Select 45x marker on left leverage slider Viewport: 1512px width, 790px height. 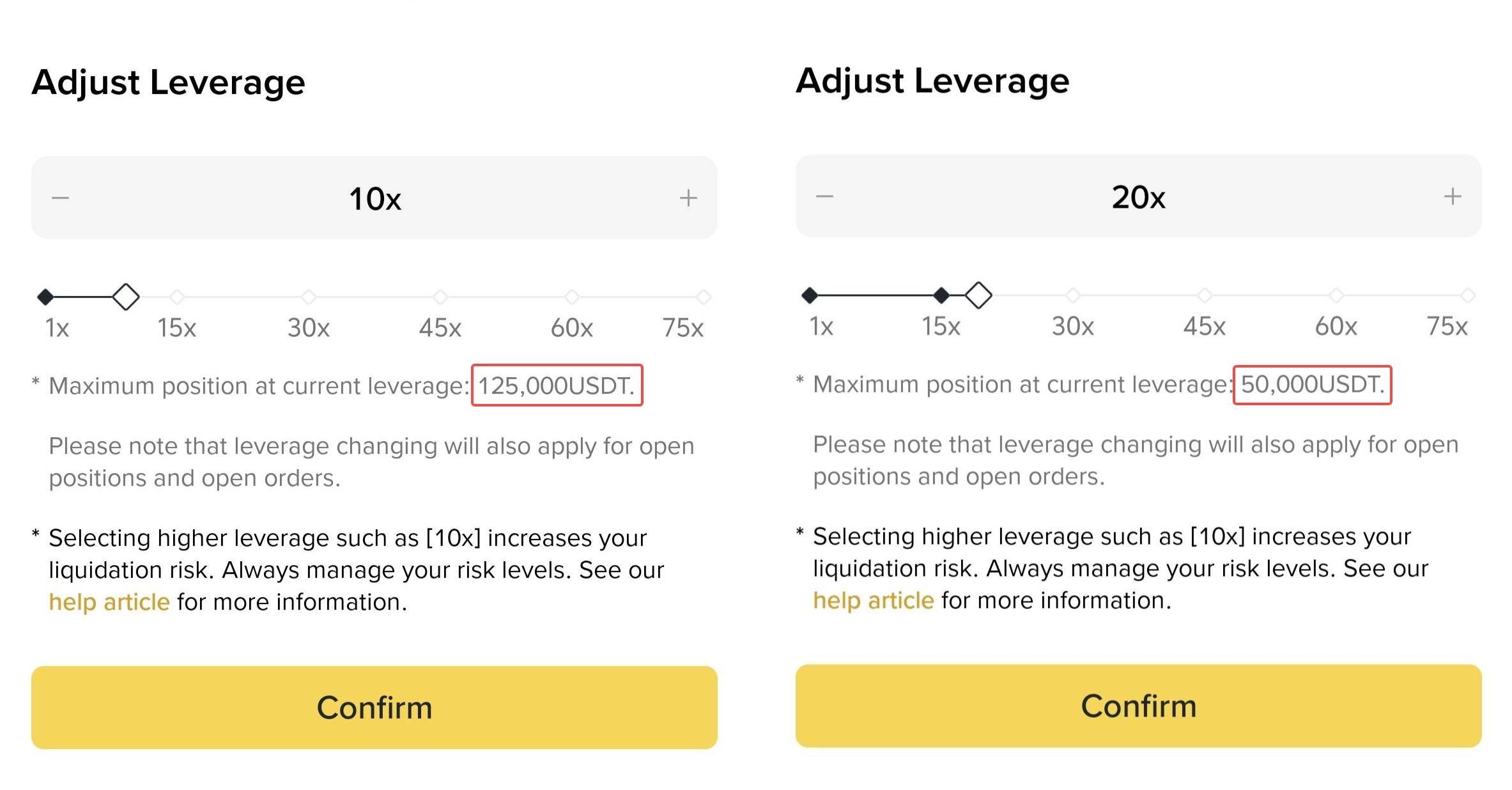[x=440, y=297]
